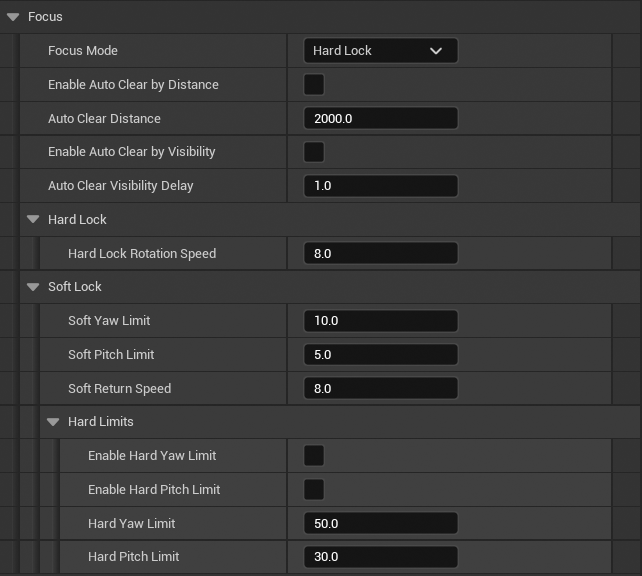Collapse the Soft Lock subsection
The width and height of the screenshot is (642, 576).
[x=33, y=287]
